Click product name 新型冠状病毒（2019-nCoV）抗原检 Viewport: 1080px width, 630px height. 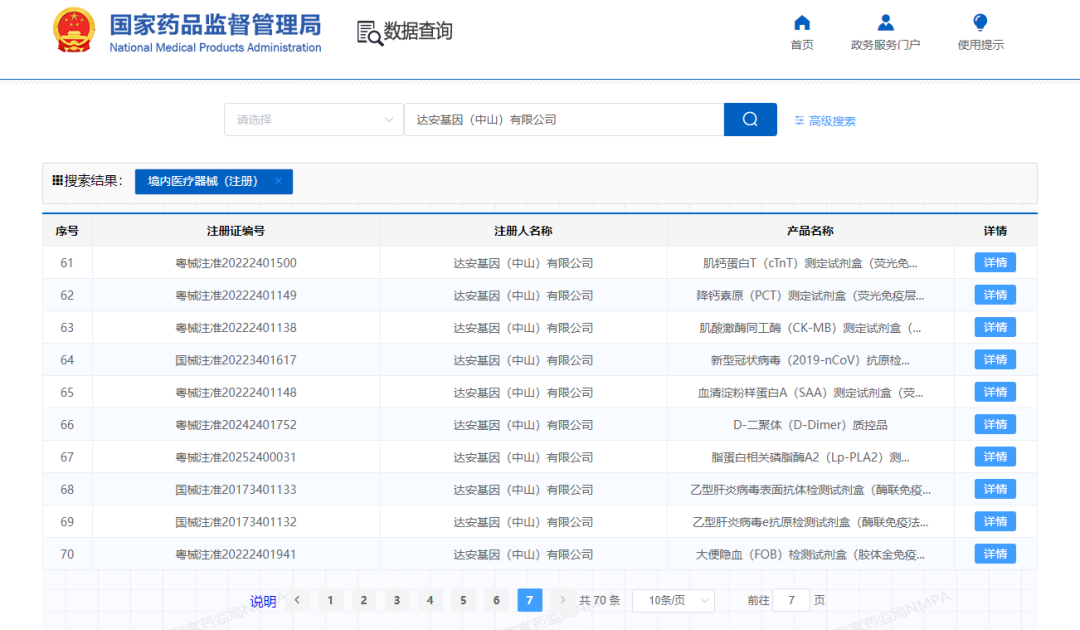pos(810,360)
